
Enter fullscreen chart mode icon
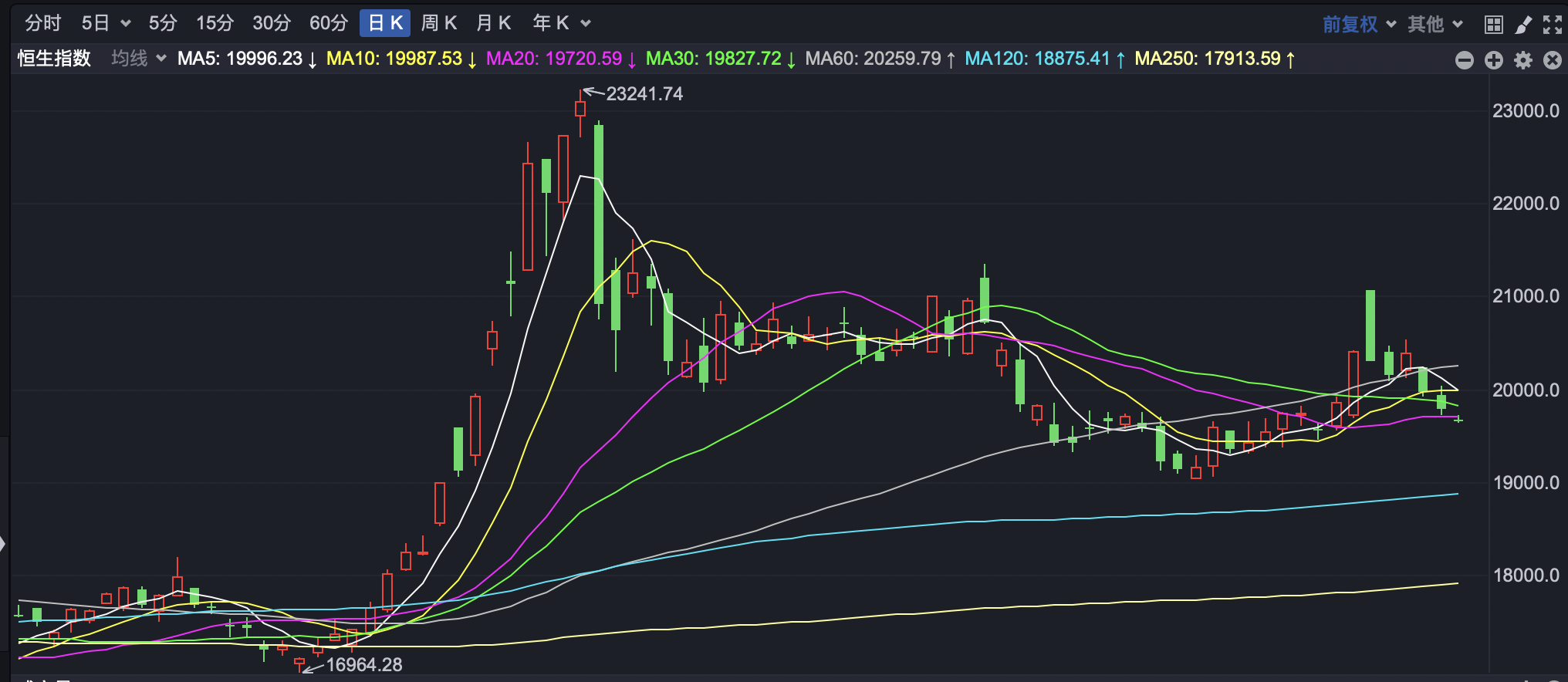[1553, 25]
